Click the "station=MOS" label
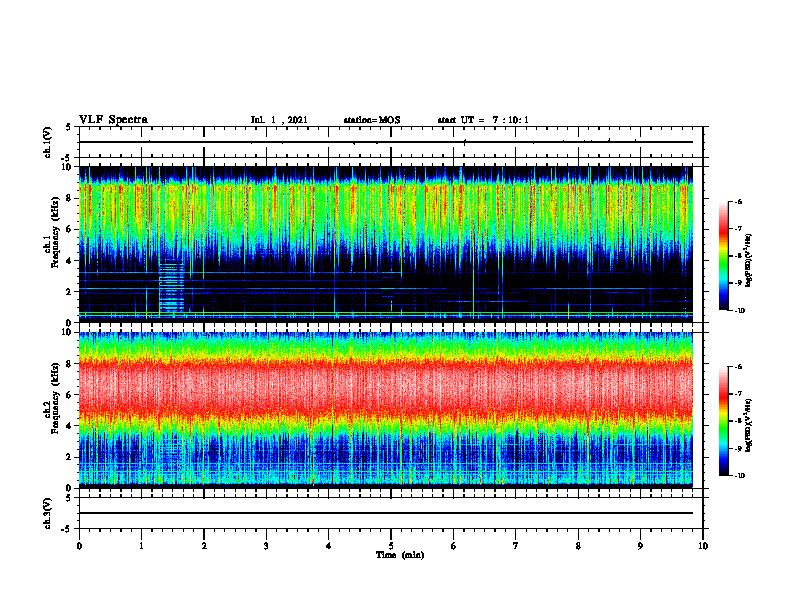 click(x=372, y=120)
